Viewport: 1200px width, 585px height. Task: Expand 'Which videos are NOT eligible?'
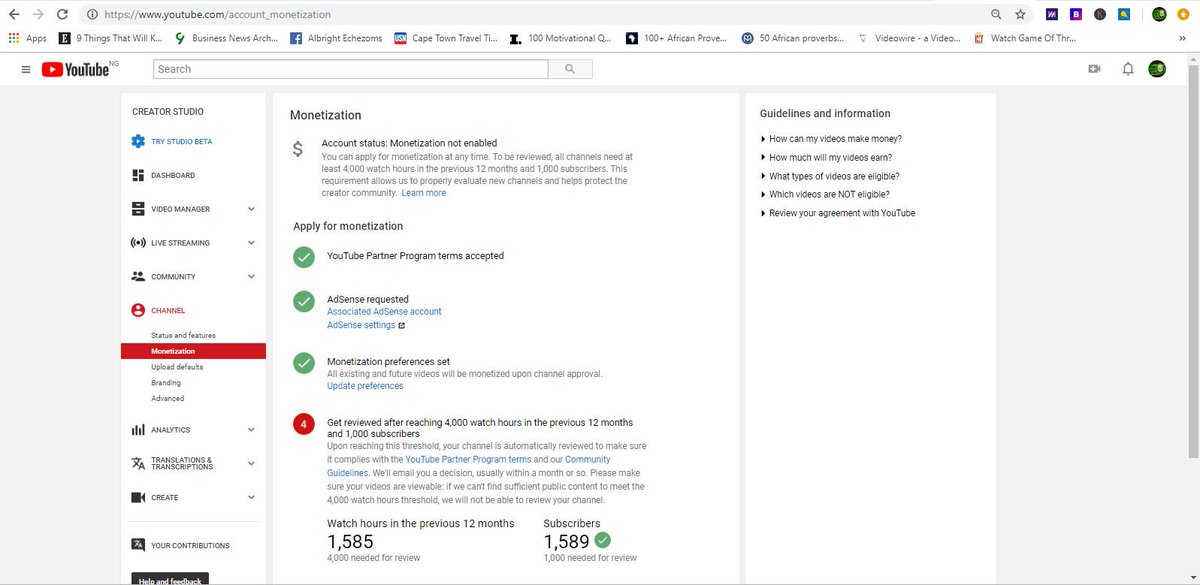coord(825,194)
